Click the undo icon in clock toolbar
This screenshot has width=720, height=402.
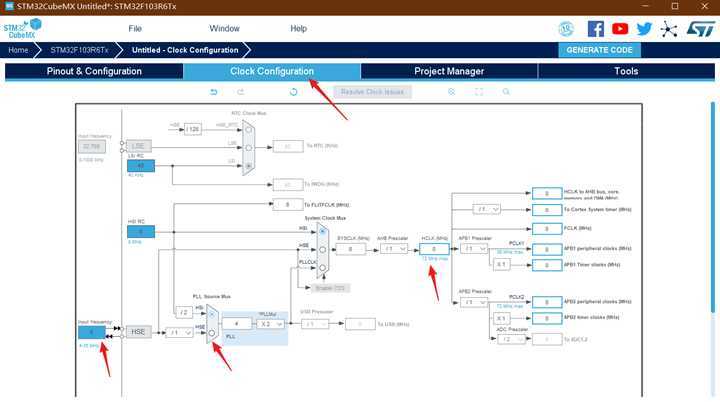[214, 92]
